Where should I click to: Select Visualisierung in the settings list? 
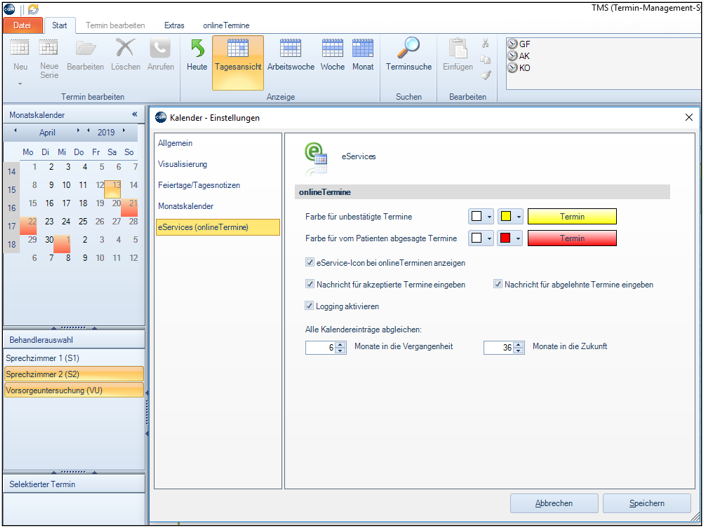click(x=183, y=164)
